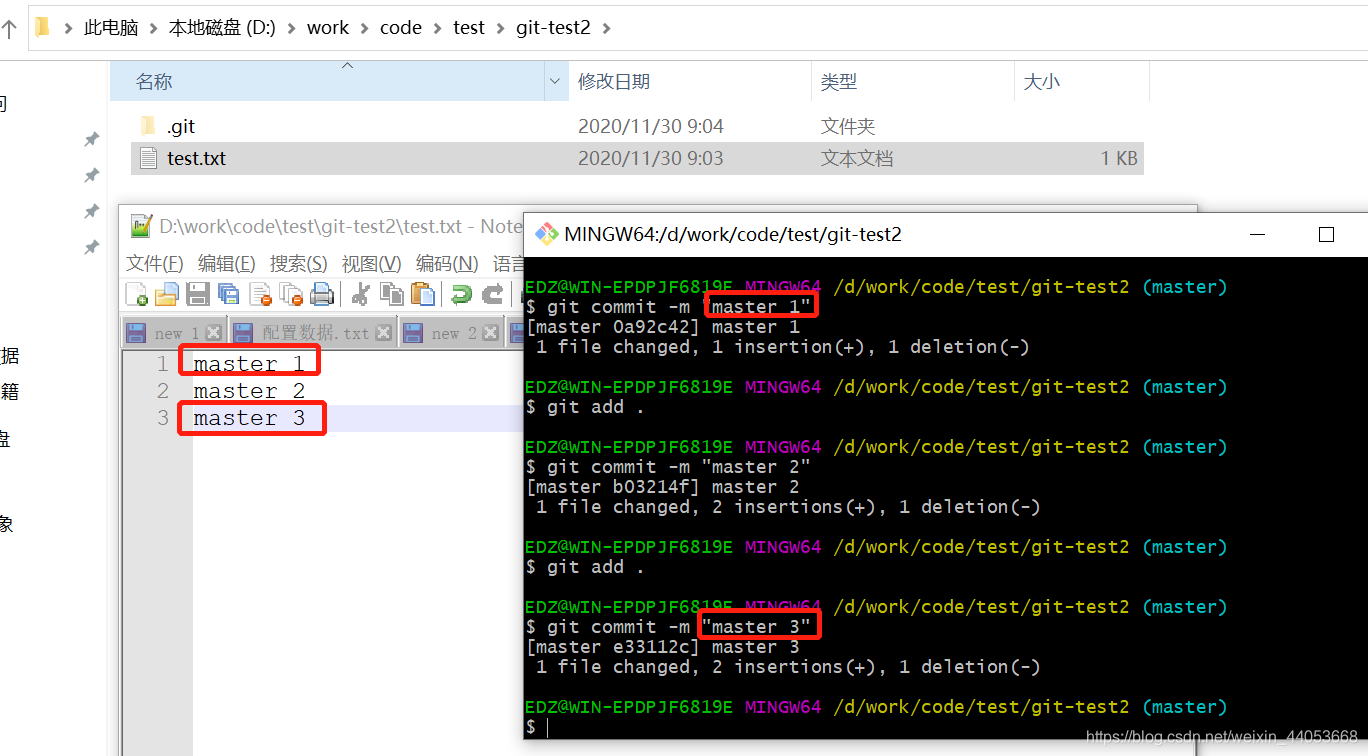Screen dimensions: 1368x756
Task: Click the last terminal prompt line with cursor
Action: pyautogui.click(x=537, y=727)
